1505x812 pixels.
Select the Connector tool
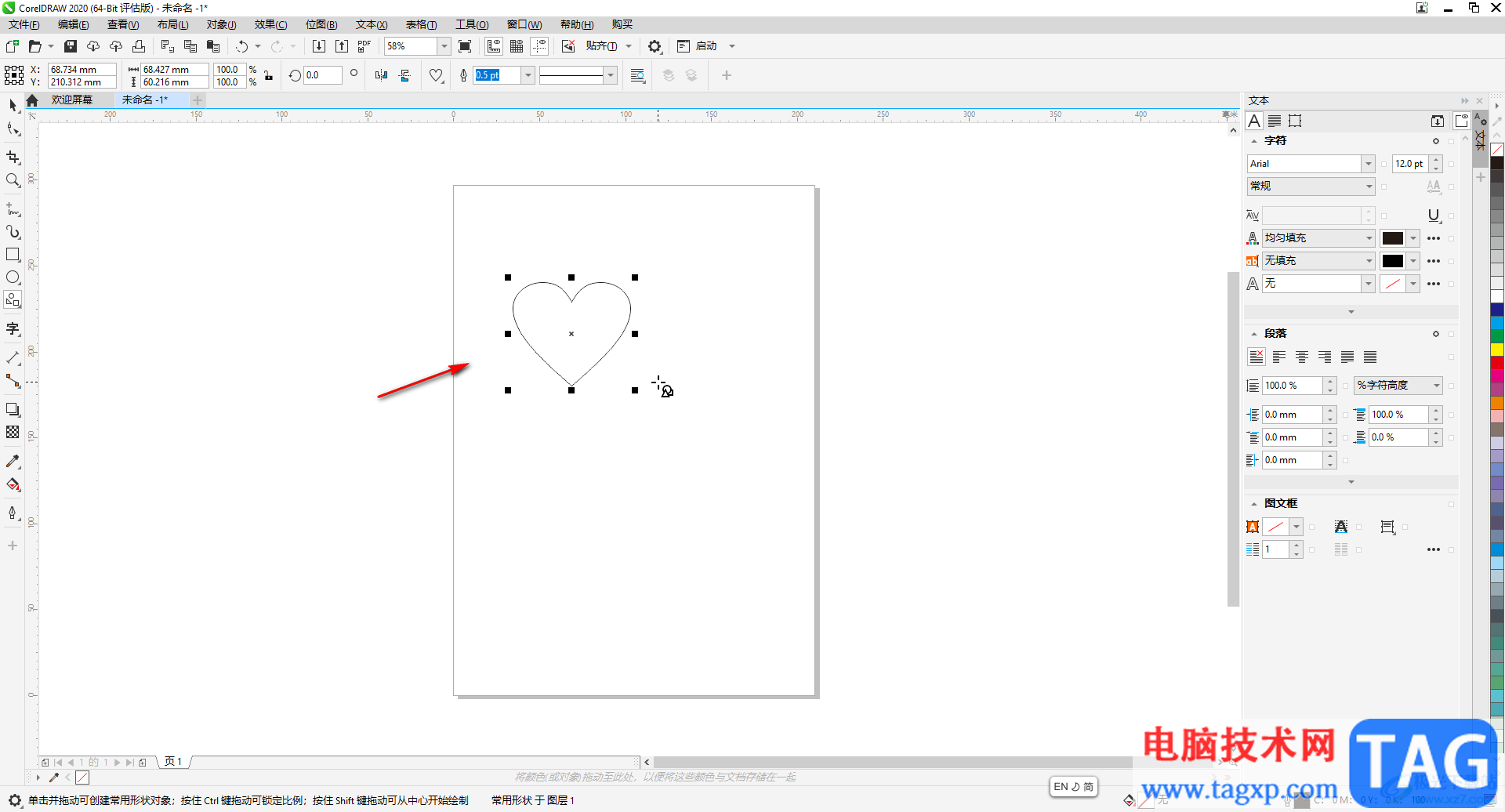pyautogui.click(x=13, y=380)
